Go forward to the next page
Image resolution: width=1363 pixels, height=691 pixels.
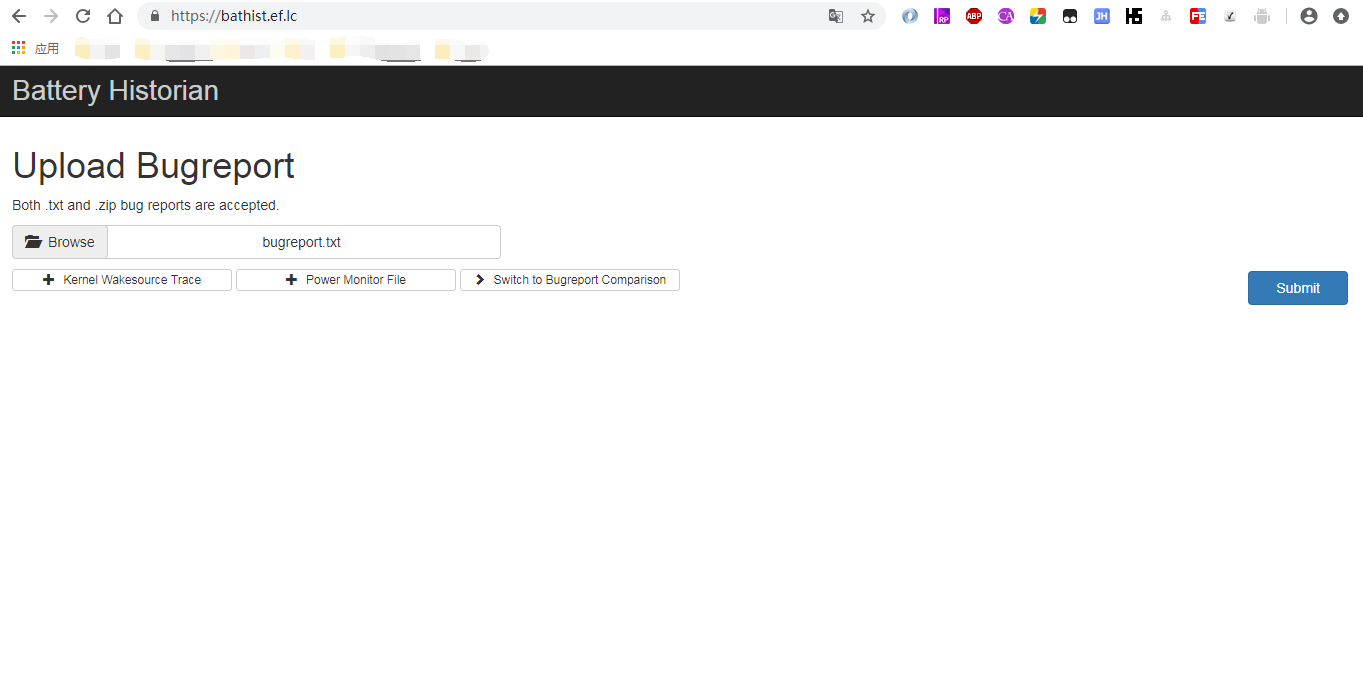point(51,16)
